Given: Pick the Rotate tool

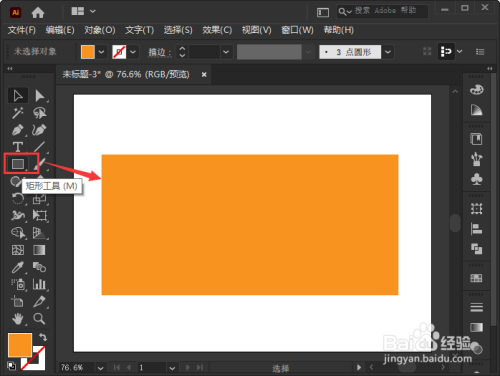Looking at the screenshot, I should 18,199.
